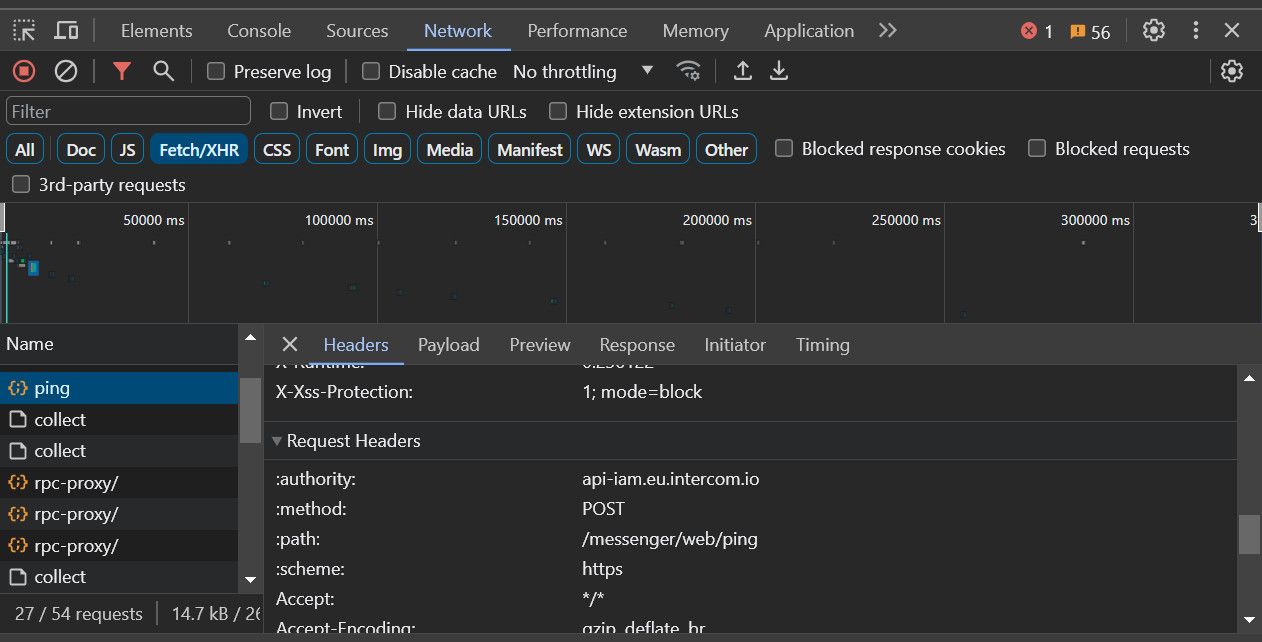Export HAR file with download icon
Screen dimensions: 1262x642
tap(779, 71)
